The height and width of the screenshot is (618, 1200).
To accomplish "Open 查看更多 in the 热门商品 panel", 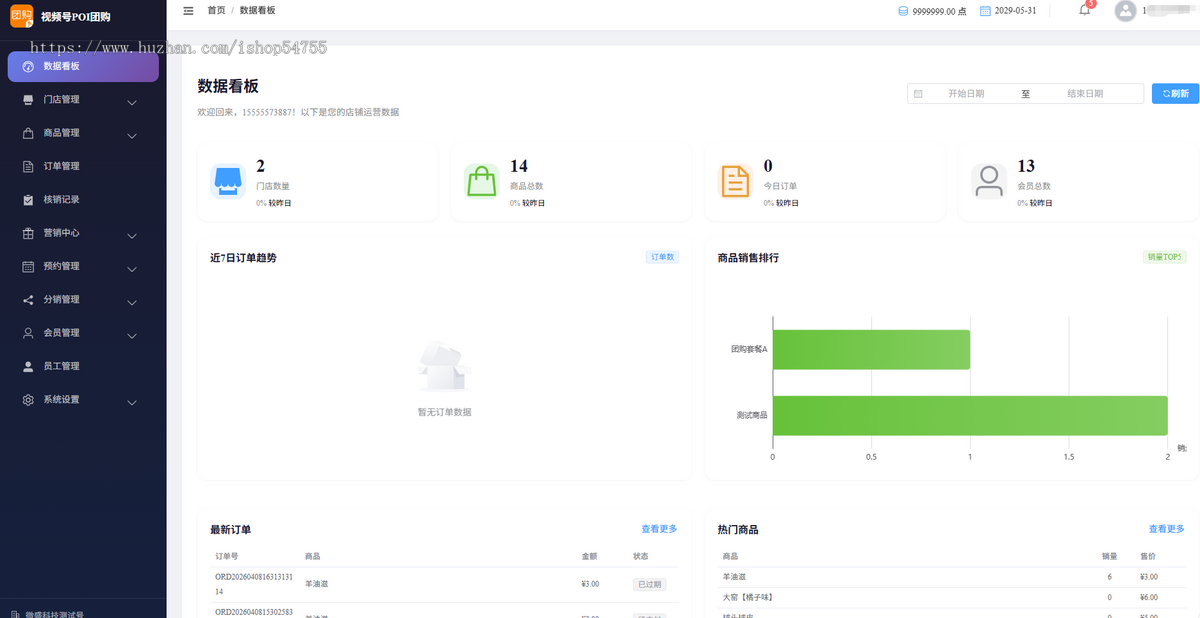I will coord(1166,529).
